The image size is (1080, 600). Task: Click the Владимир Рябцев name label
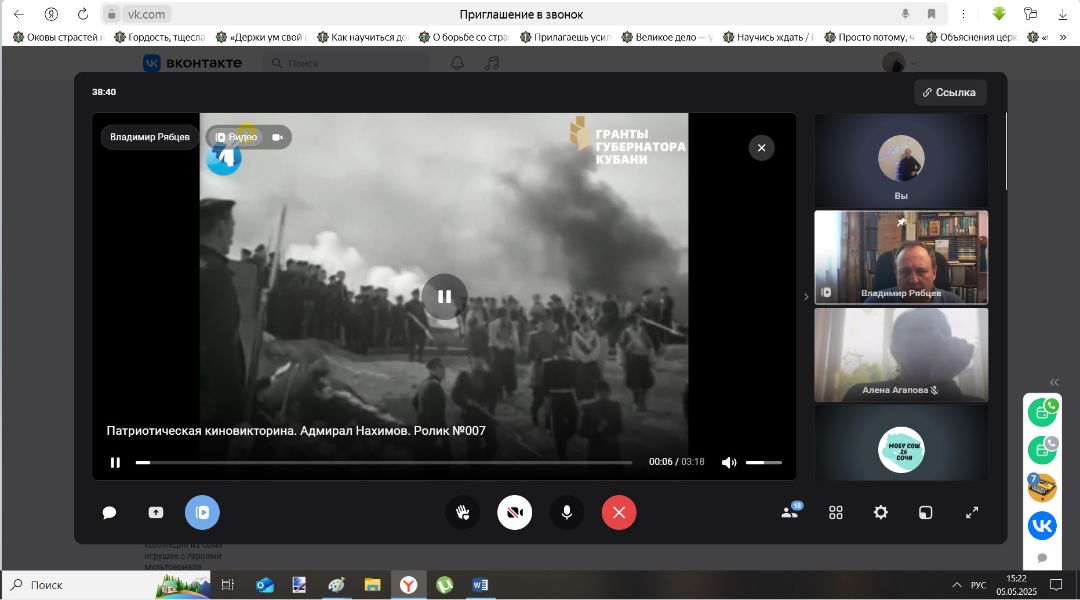click(x=149, y=137)
